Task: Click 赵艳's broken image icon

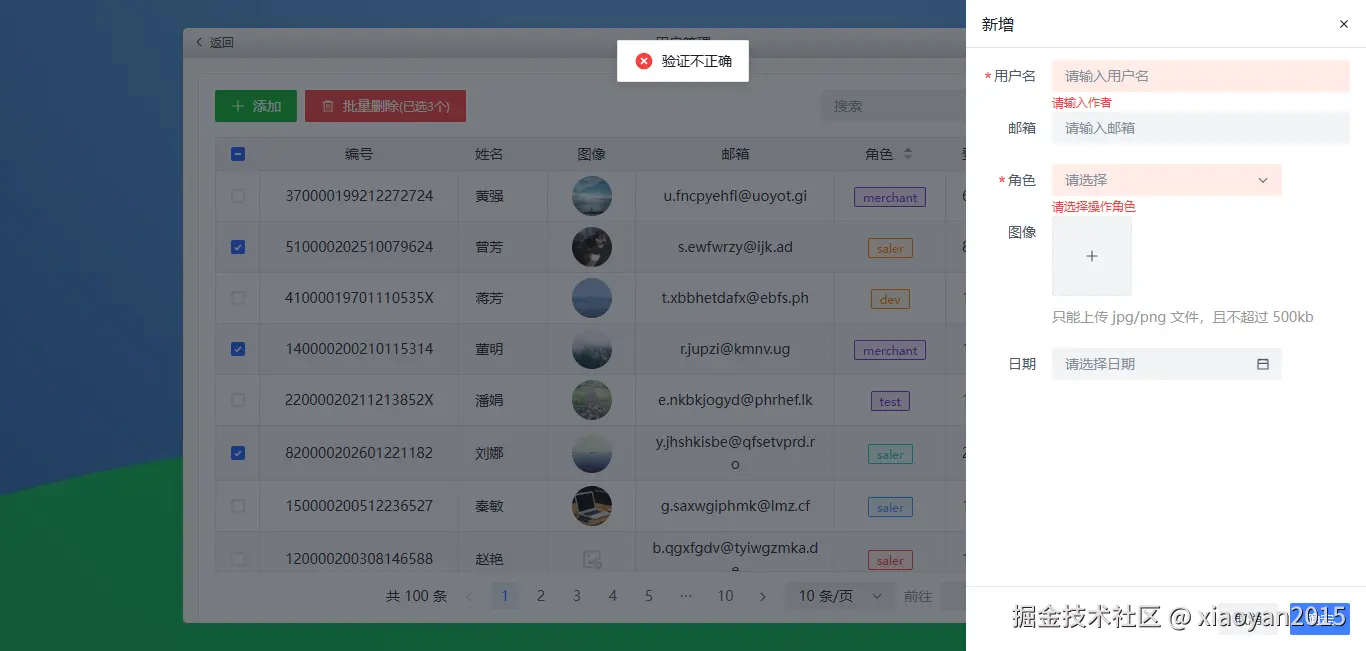Action: (x=592, y=559)
